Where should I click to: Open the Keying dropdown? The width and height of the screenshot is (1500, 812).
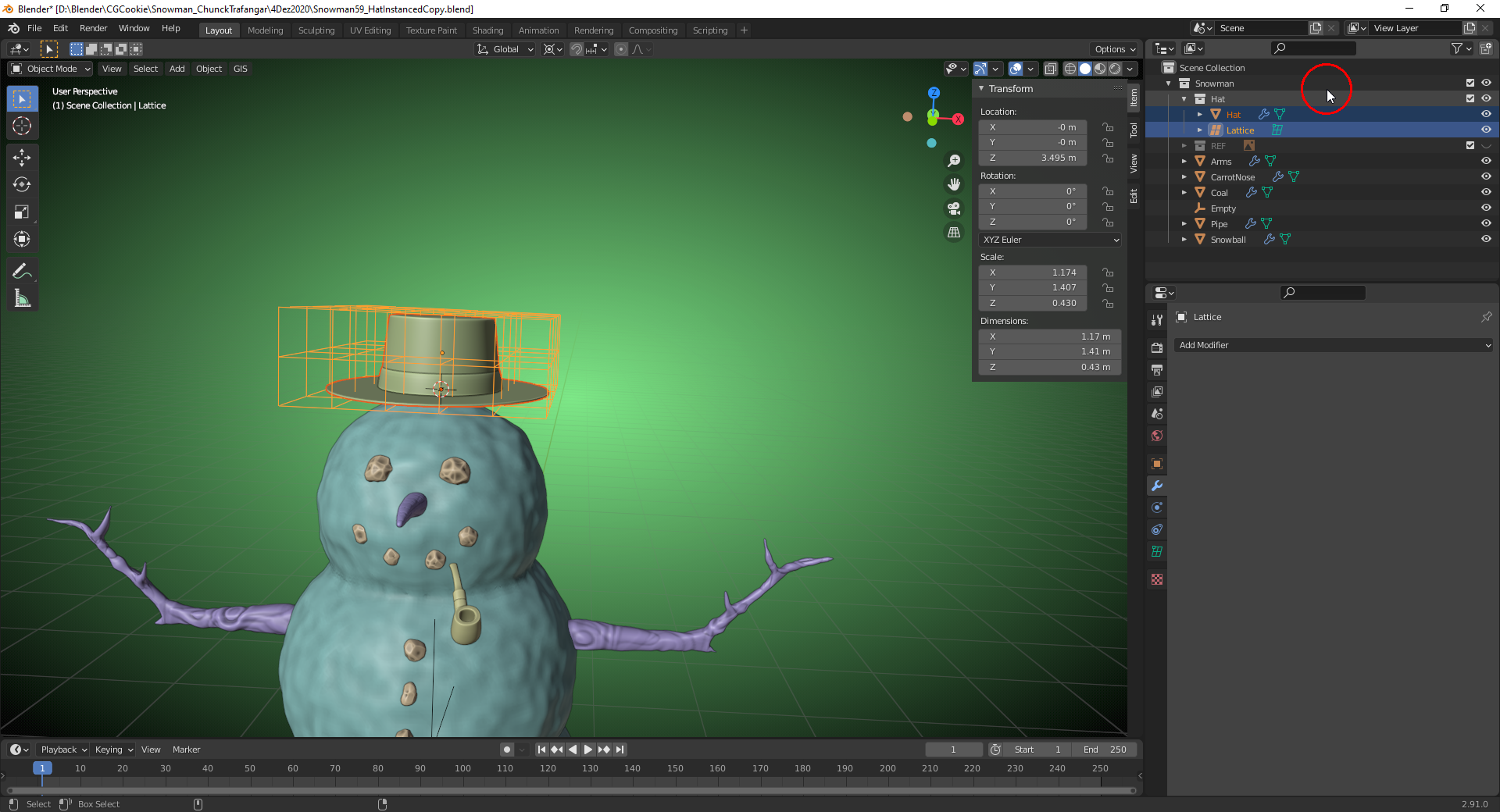(113, 750)
